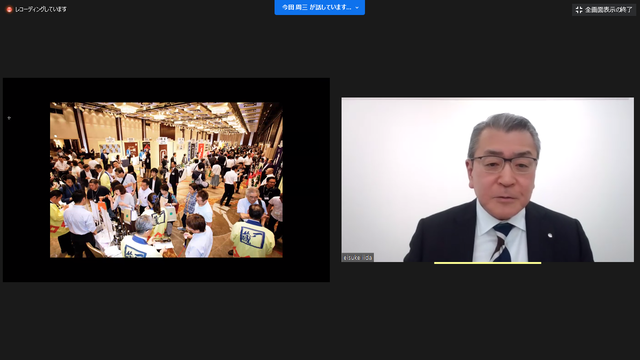The image size is (640, 360).
Task: Click the blue active speaker banner
Action: tap(320, 7)
